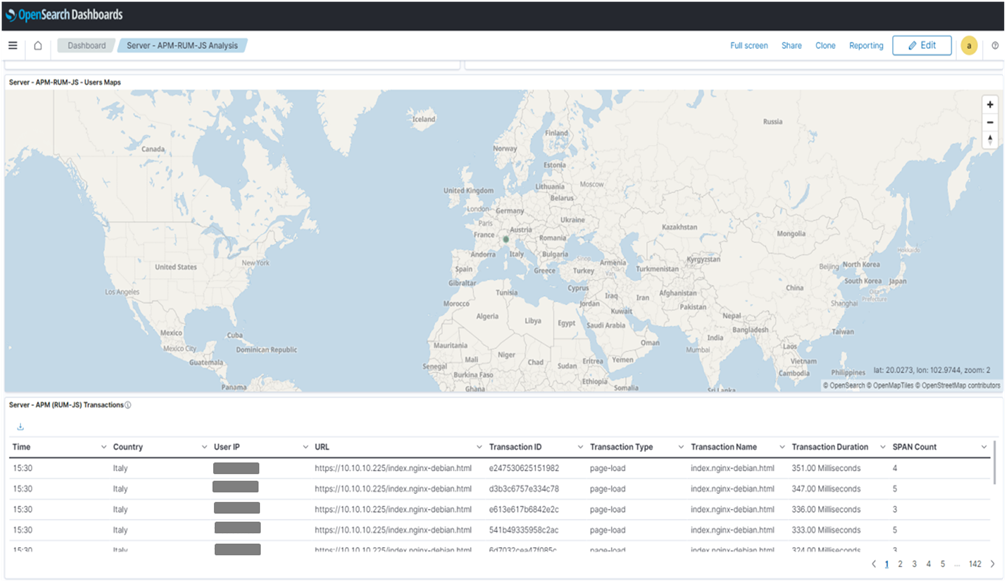Click the 351.00 Milliseconds duration cell
This screenshot has height=582, width=1006.
[x=826, y=468]
